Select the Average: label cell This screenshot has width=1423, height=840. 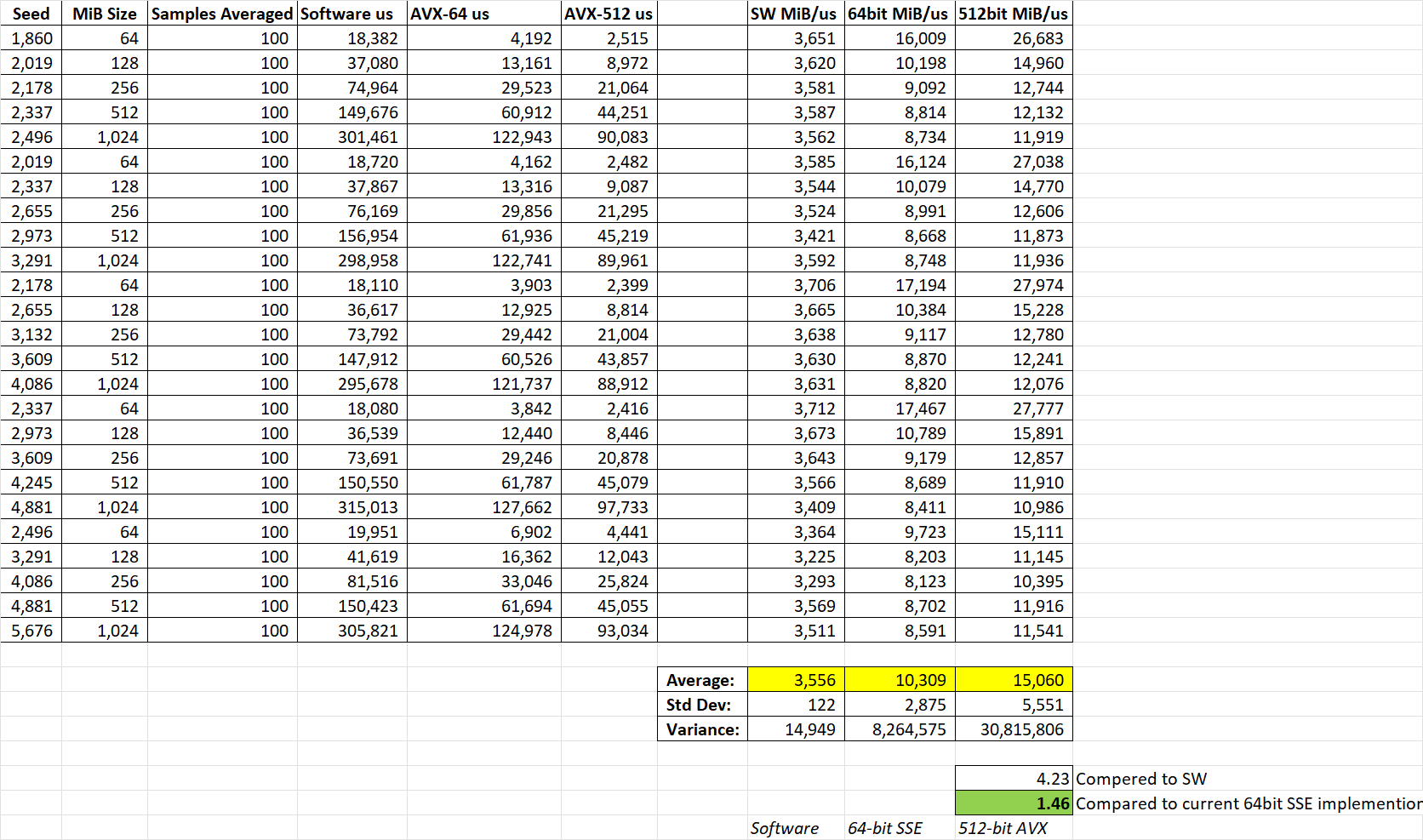[701, 680]
